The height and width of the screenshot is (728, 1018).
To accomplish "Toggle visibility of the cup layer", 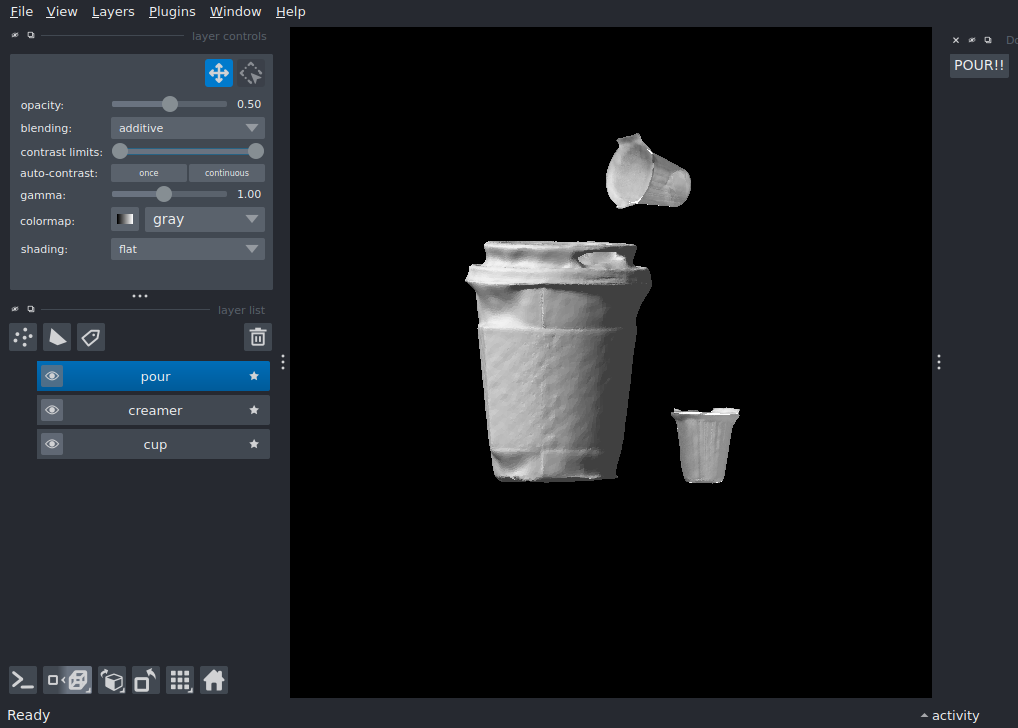I will [x=52, y=444].
